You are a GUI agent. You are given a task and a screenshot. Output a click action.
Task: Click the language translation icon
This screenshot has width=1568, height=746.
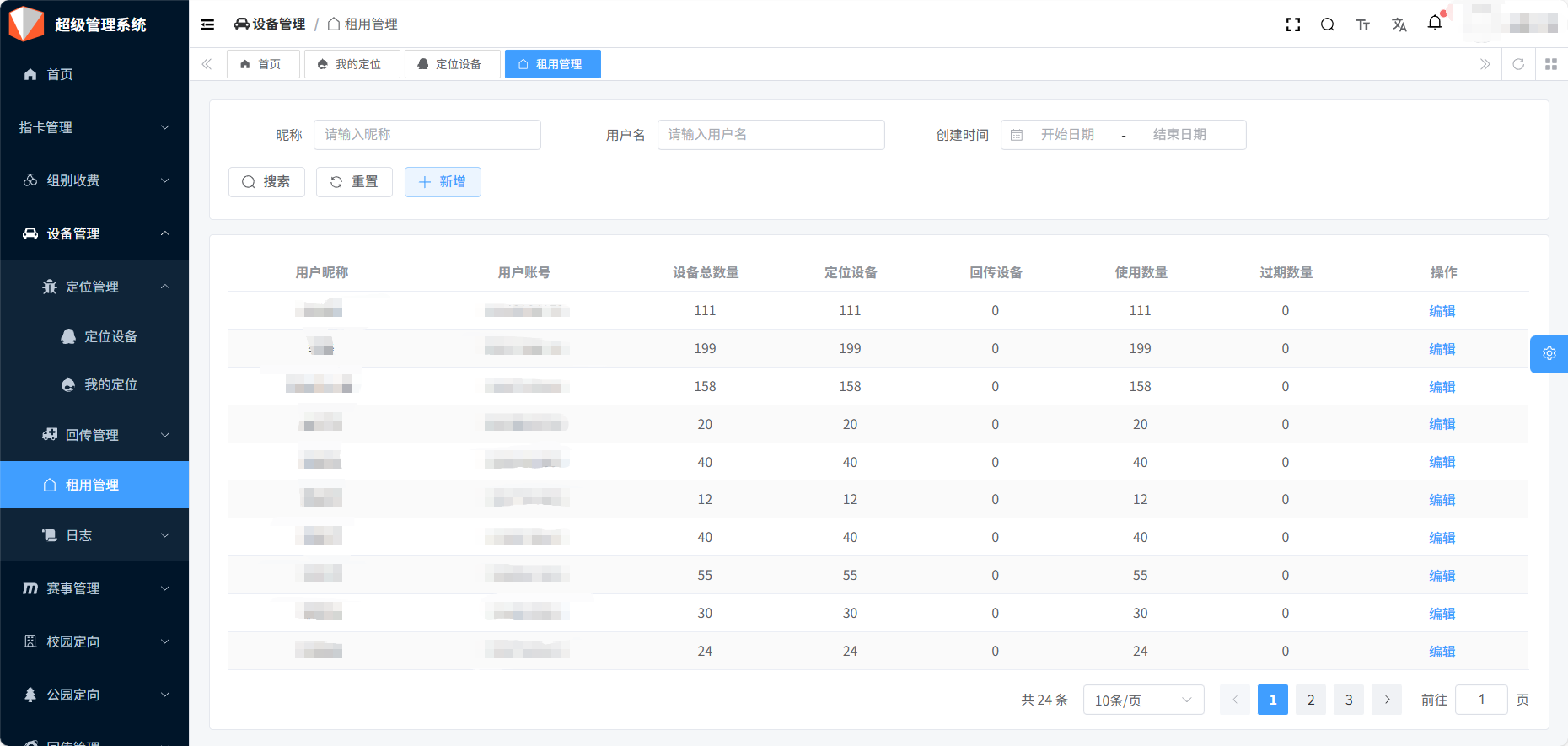(x=1399, y=24)
